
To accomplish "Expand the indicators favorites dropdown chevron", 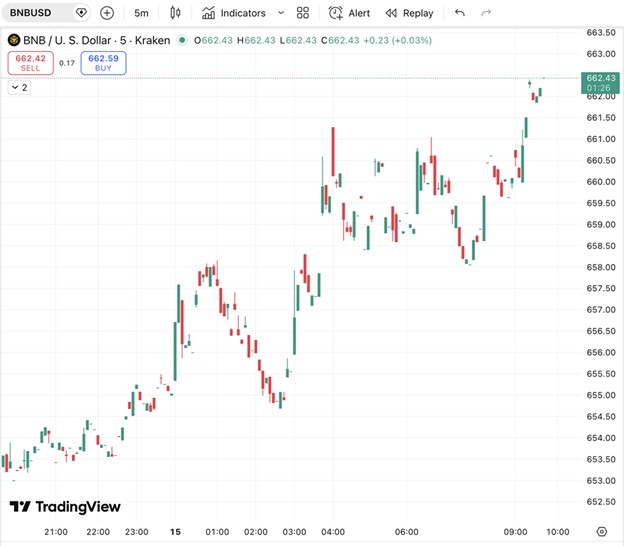I will pos(280,13).
